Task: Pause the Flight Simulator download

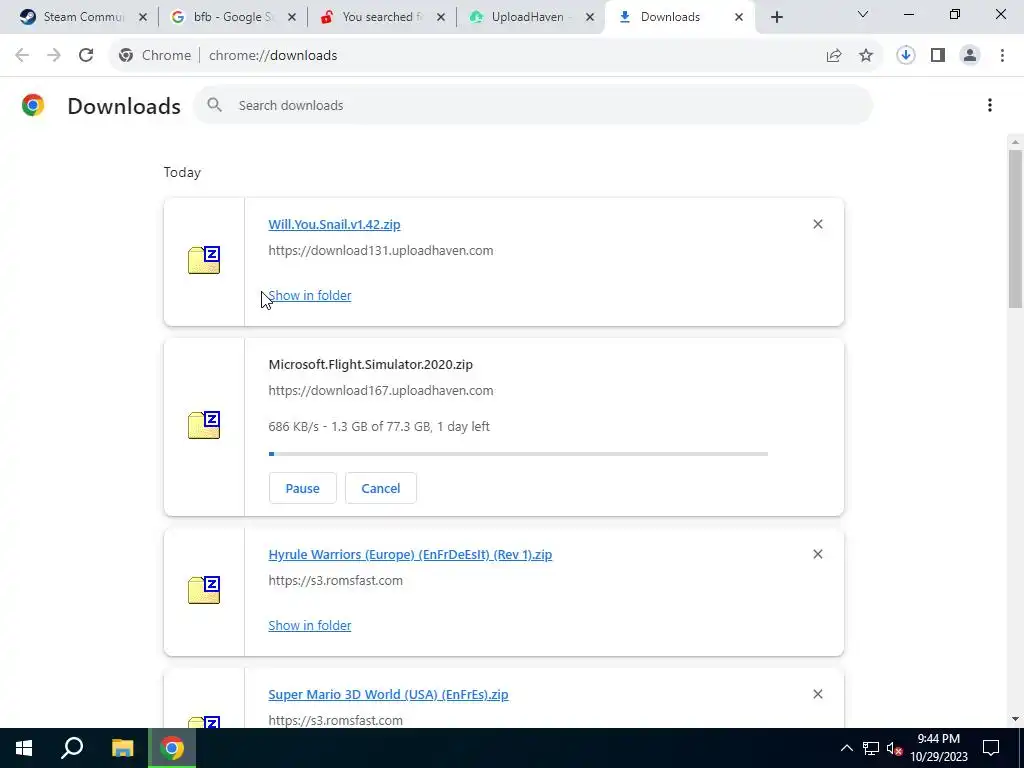Action: (x=302, y=488)
